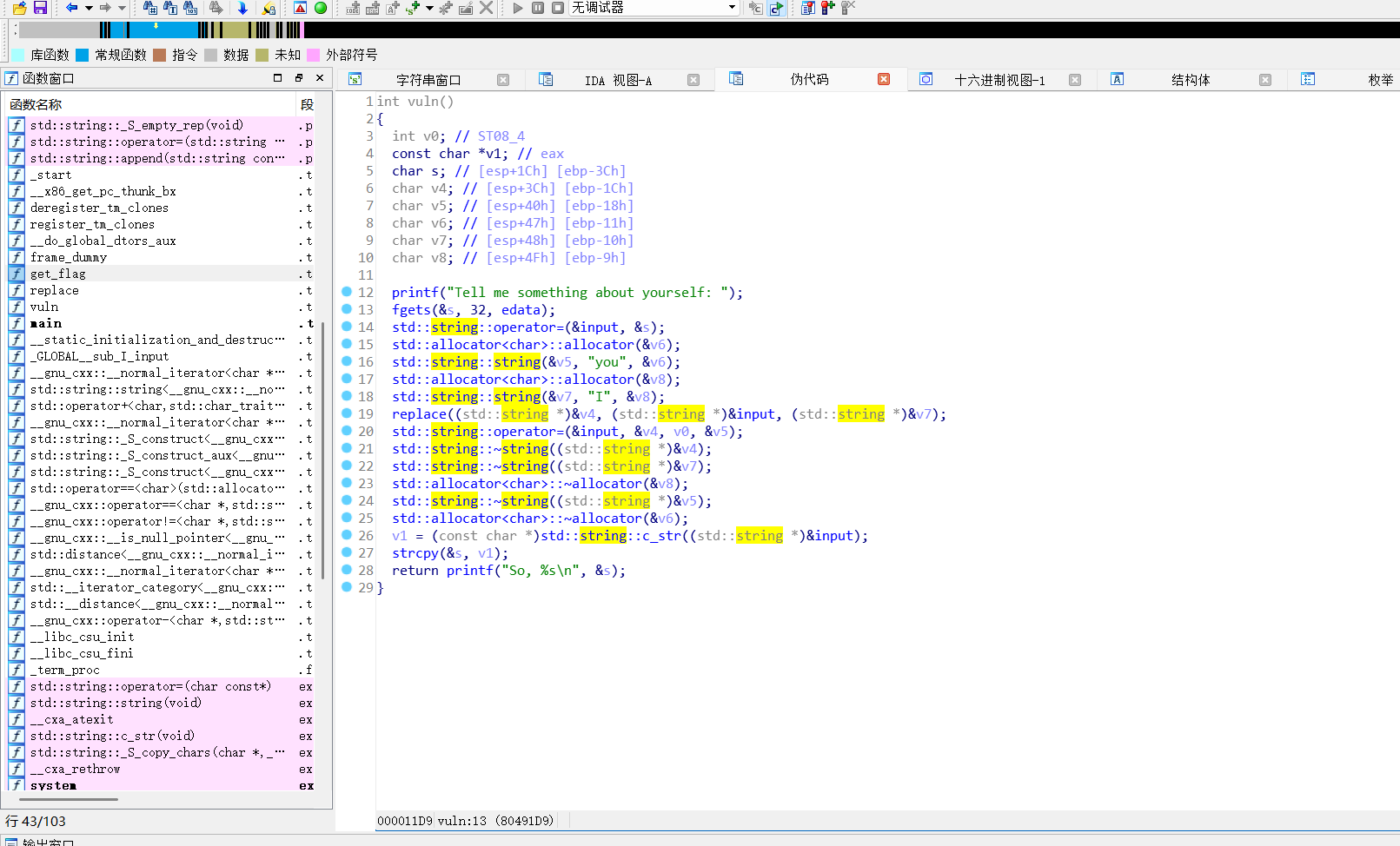This screenshot has height=846, width=1400.
Task: Click the blue back navigation arrow
Action: (71, 8)
